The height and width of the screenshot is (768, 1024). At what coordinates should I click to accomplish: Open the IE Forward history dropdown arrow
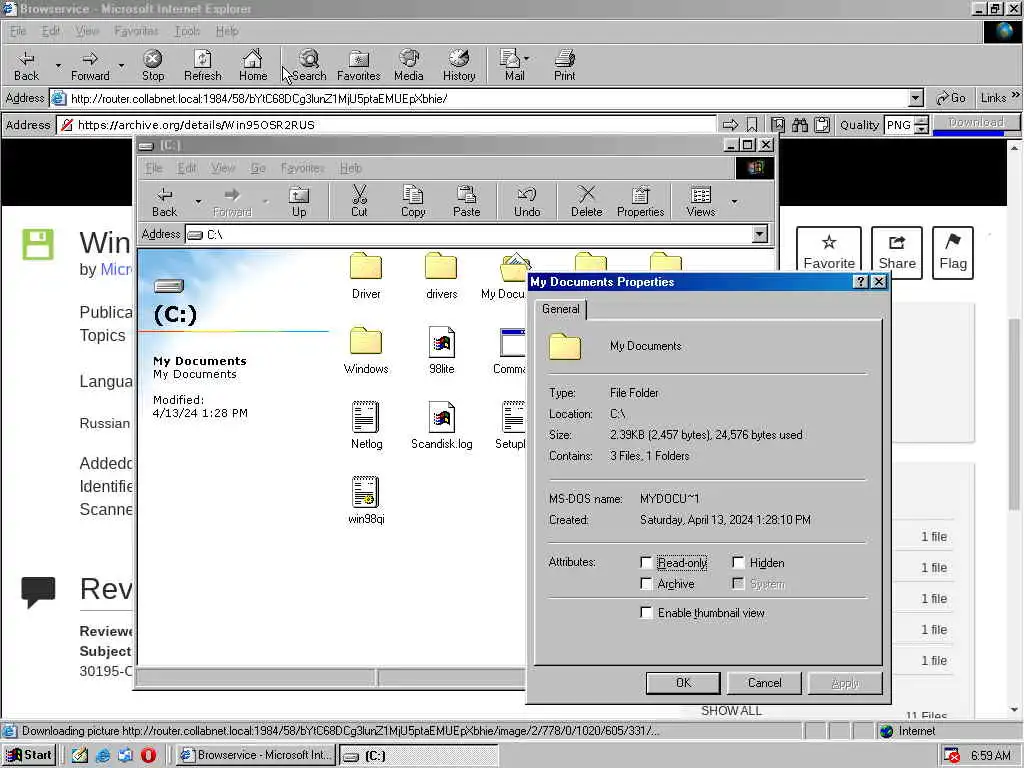pos(121,65)
